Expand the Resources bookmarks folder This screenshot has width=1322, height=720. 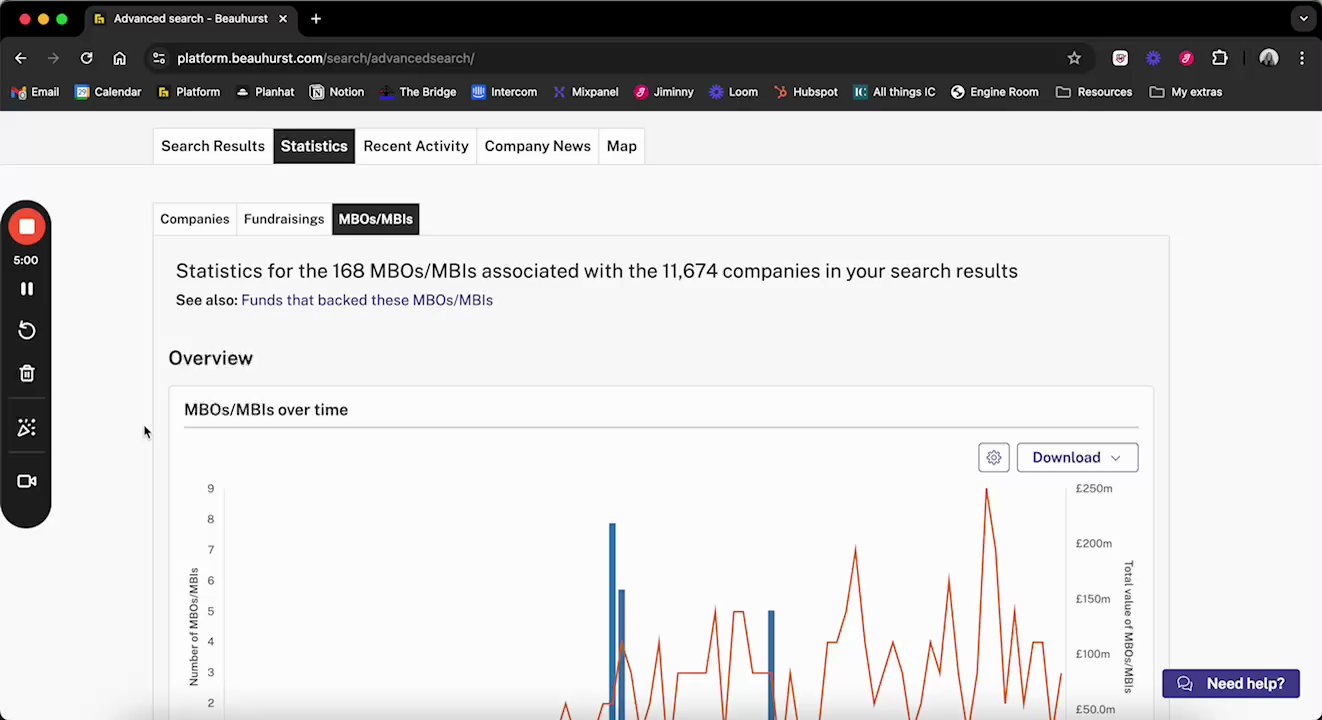coord(1094,92)
